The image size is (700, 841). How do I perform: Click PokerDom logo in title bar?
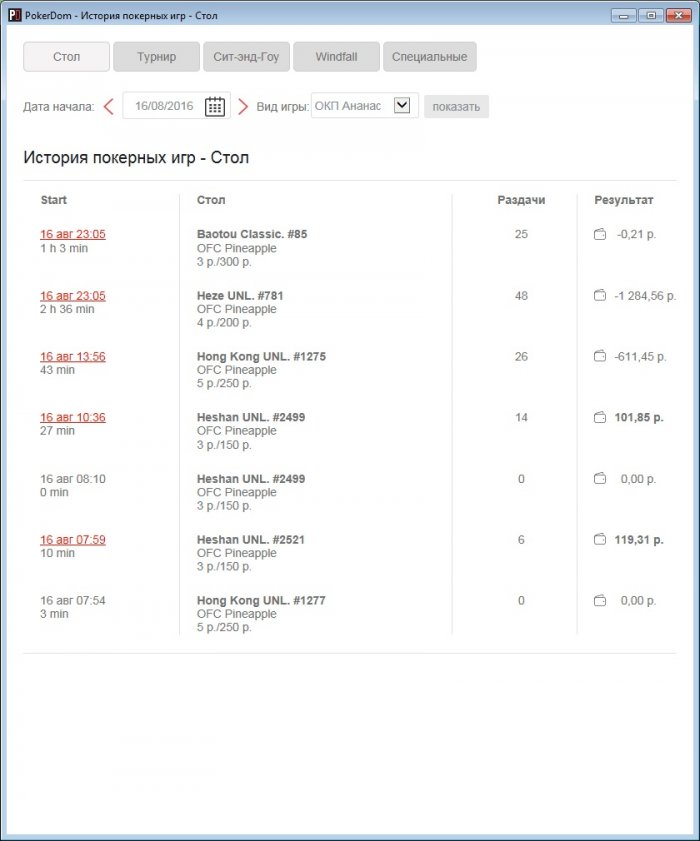[x=14, y=15]
